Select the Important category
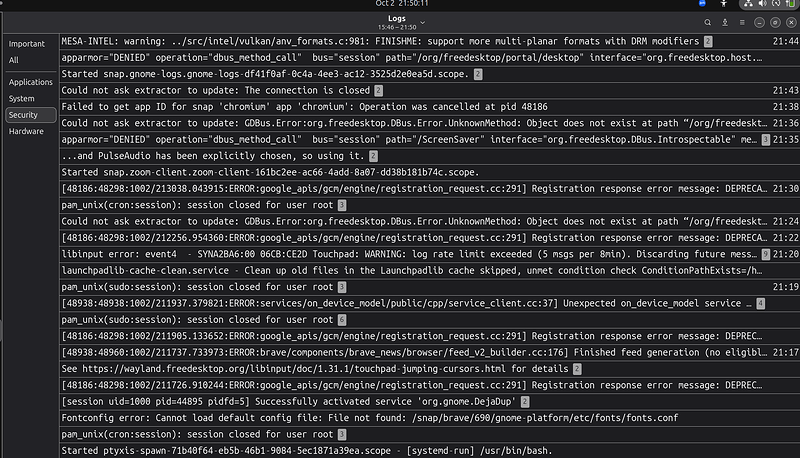This screenshot has width=800, height=458. tap(31, 44)
